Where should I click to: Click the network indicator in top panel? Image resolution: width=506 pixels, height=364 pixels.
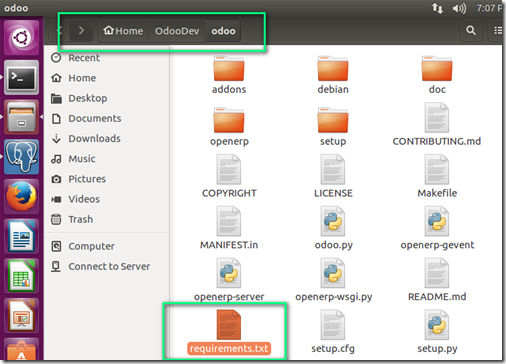(437, 8)
